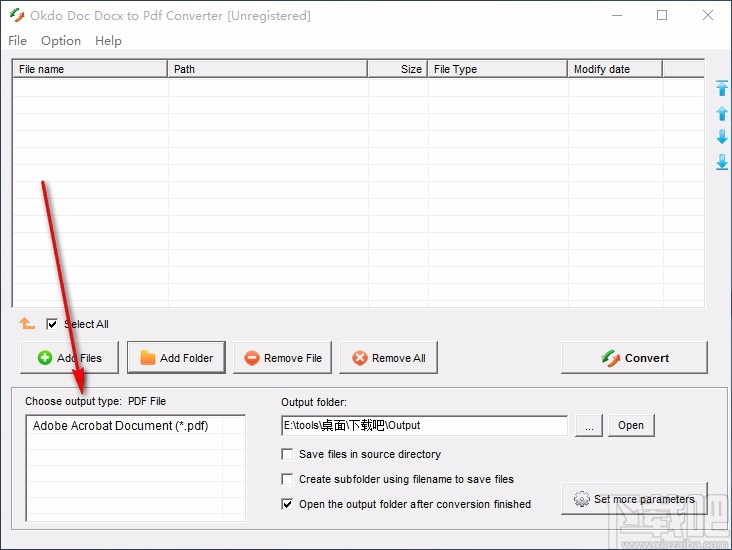
Task: Click the orange up-arrow icon beside Select All
Action: point(27,323)
